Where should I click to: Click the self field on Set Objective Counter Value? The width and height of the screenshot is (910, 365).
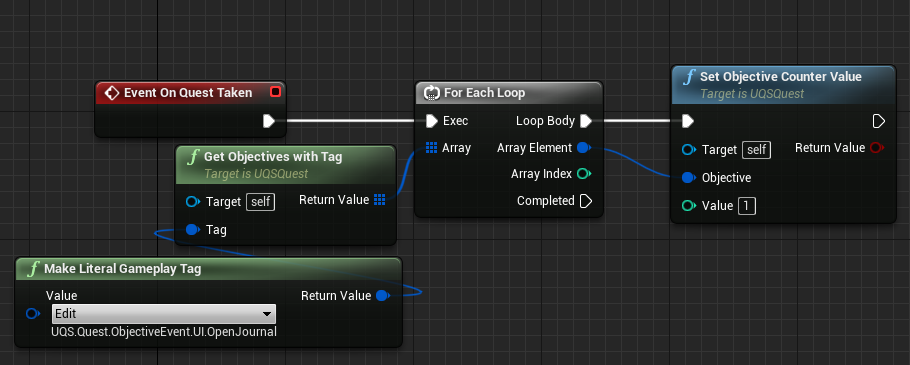point(756,150)
